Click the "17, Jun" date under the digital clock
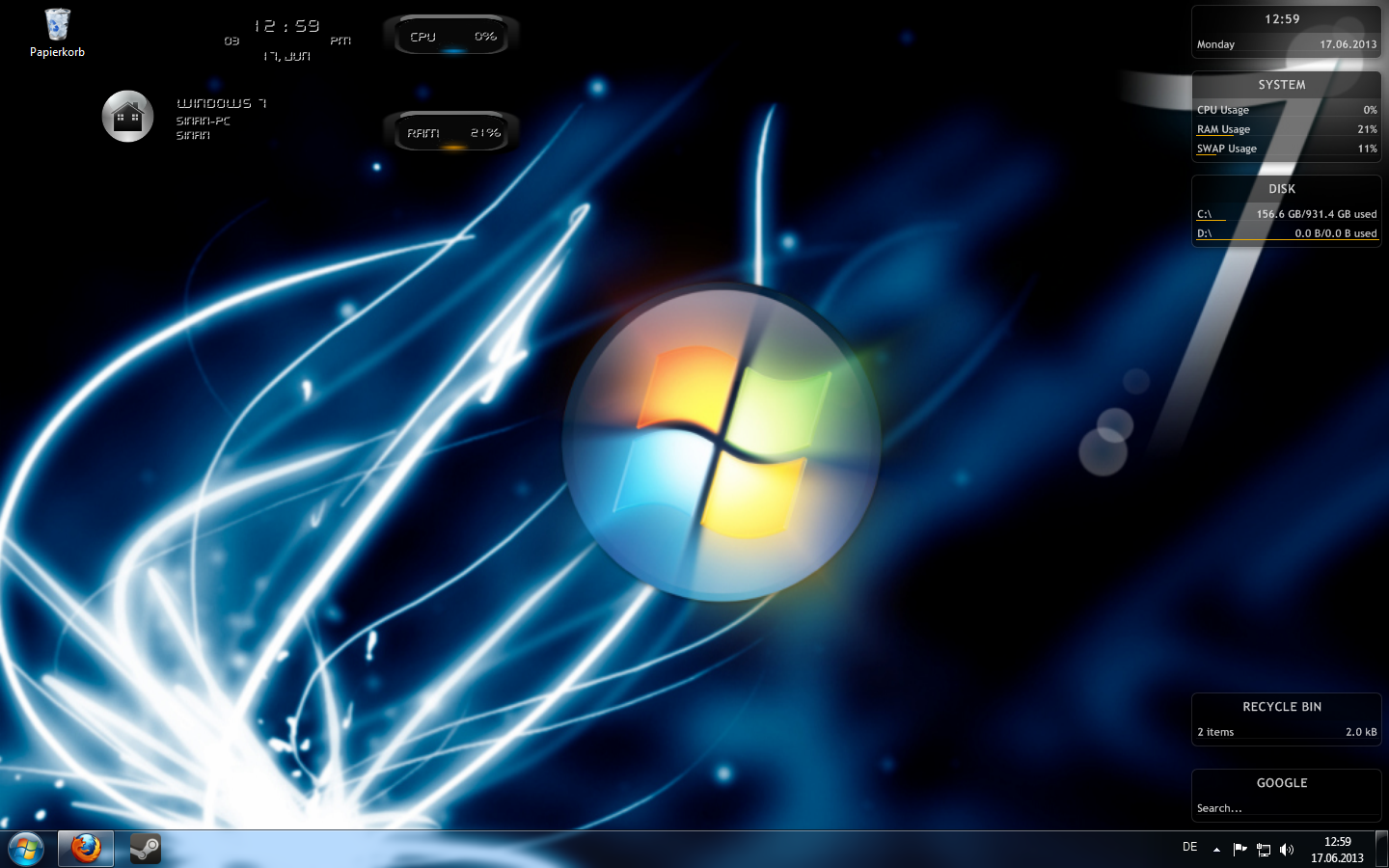Screen dimensions: 1389x868 (286, 56)
